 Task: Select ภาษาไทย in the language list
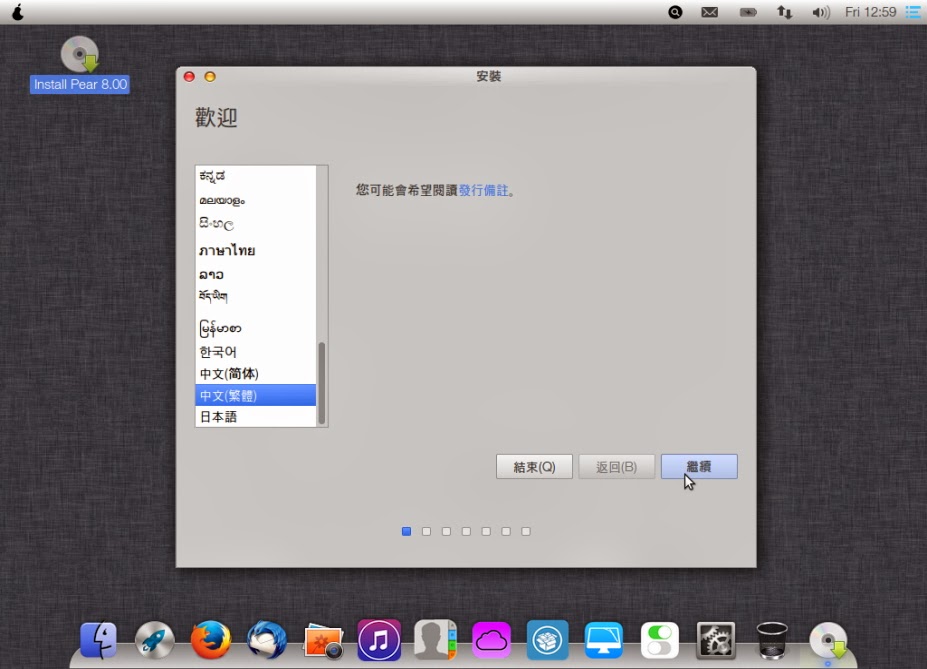pyautogui.click(x=255, y=250)
